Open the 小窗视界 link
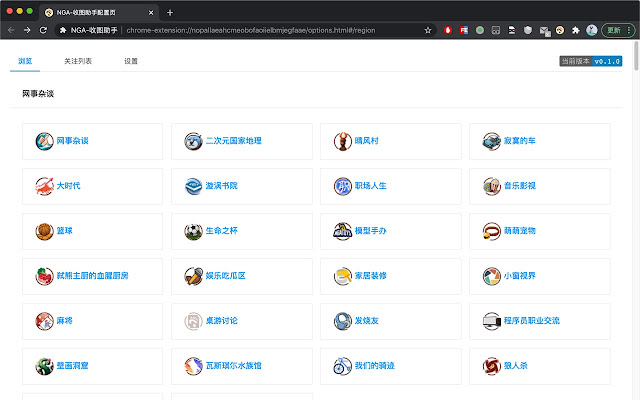Screen dimensions: 640x400 click(519, 276)
